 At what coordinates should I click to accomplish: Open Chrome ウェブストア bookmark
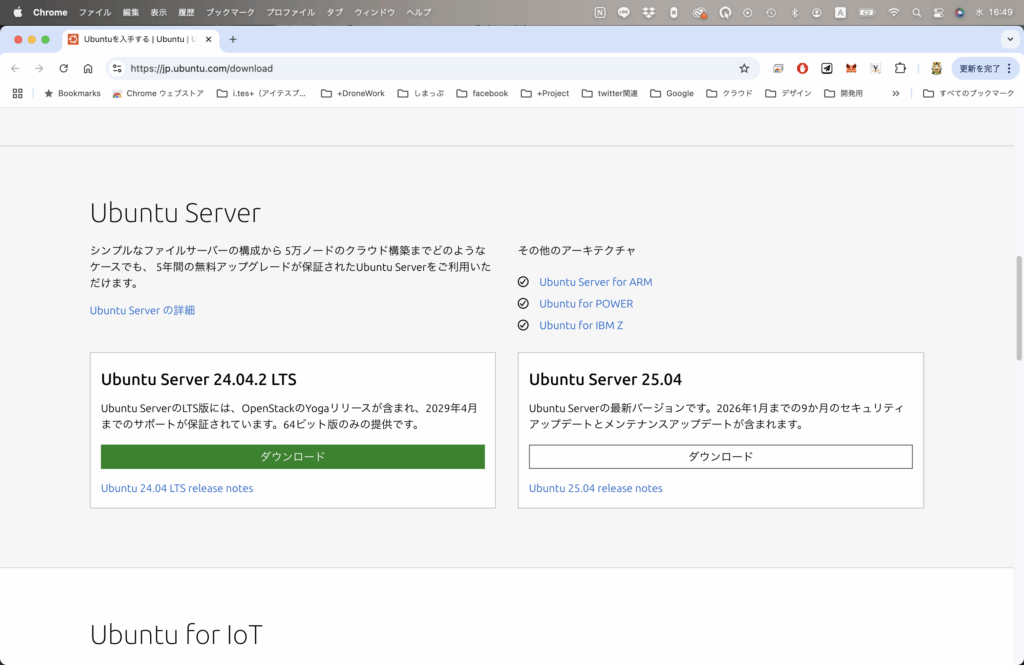pos(158,93)
